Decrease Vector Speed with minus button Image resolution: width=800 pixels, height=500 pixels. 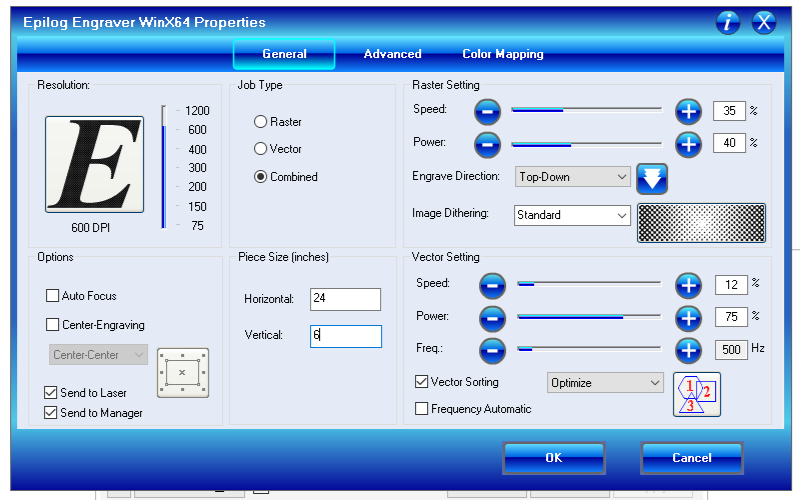point(492,286)
